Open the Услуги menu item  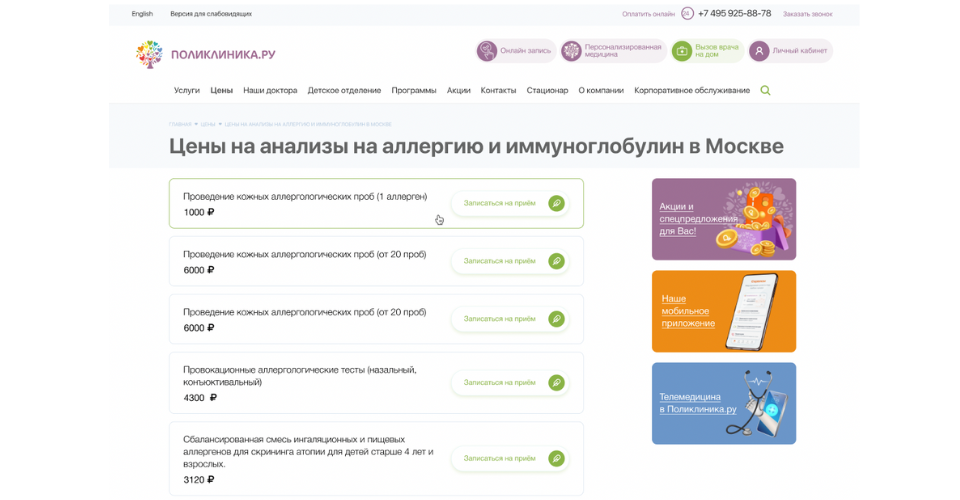[x=187, y=90]
